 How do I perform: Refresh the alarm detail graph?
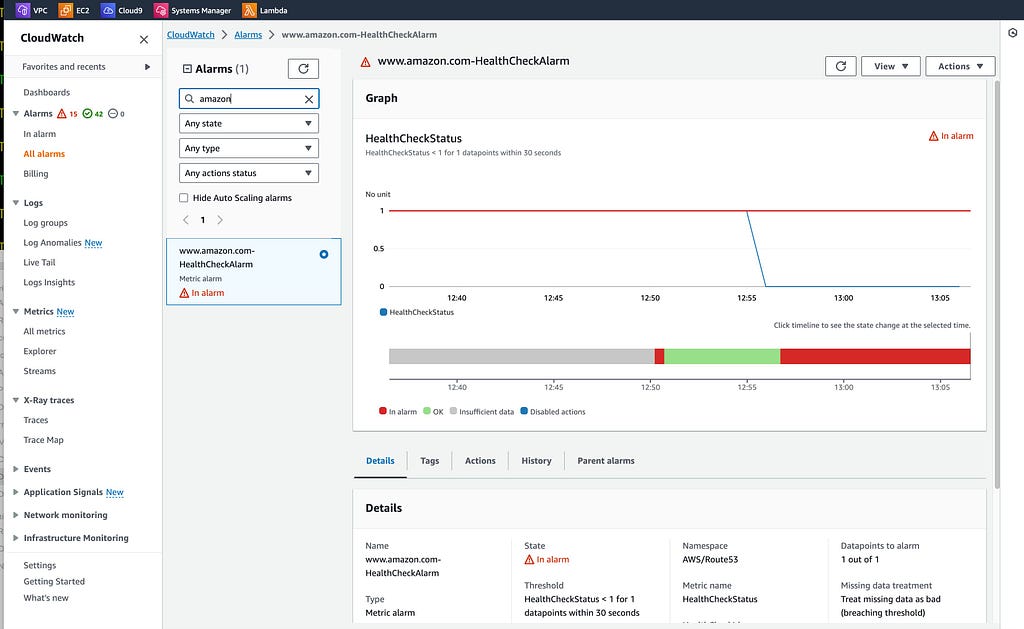pos(840,66)
